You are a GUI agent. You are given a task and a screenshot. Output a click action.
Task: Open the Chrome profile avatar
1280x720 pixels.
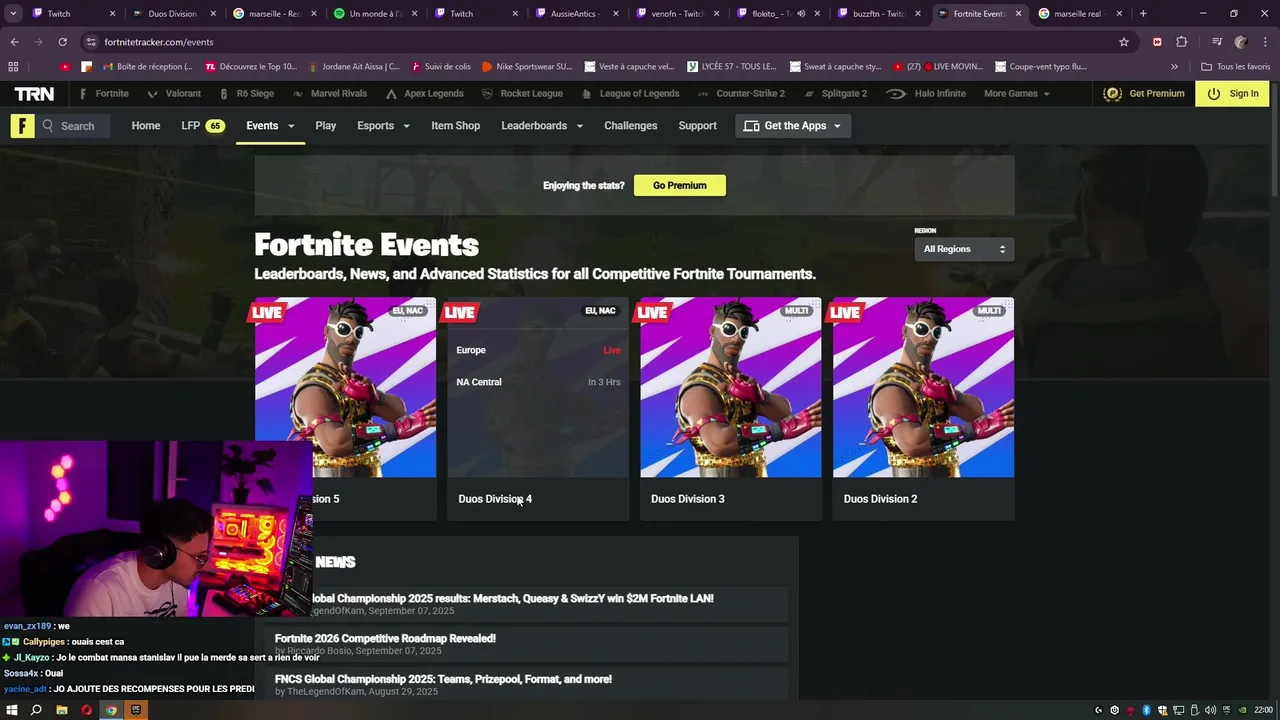coord(1241,42)
